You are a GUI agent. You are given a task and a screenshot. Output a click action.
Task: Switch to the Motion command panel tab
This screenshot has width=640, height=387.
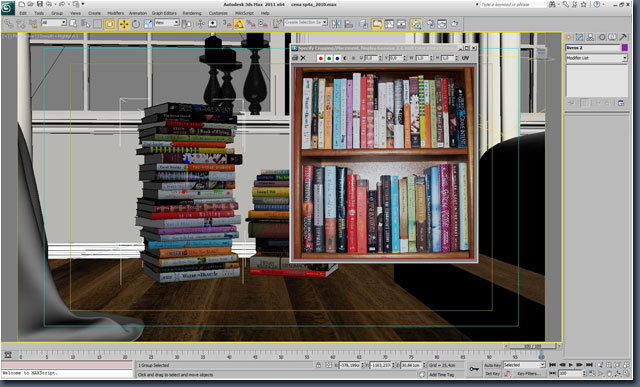coord(602,38)
